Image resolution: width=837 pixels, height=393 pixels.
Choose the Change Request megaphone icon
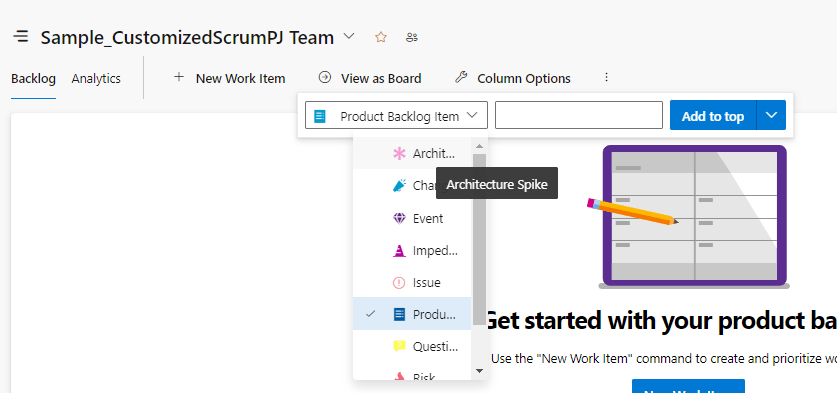[x=399, y=186]
